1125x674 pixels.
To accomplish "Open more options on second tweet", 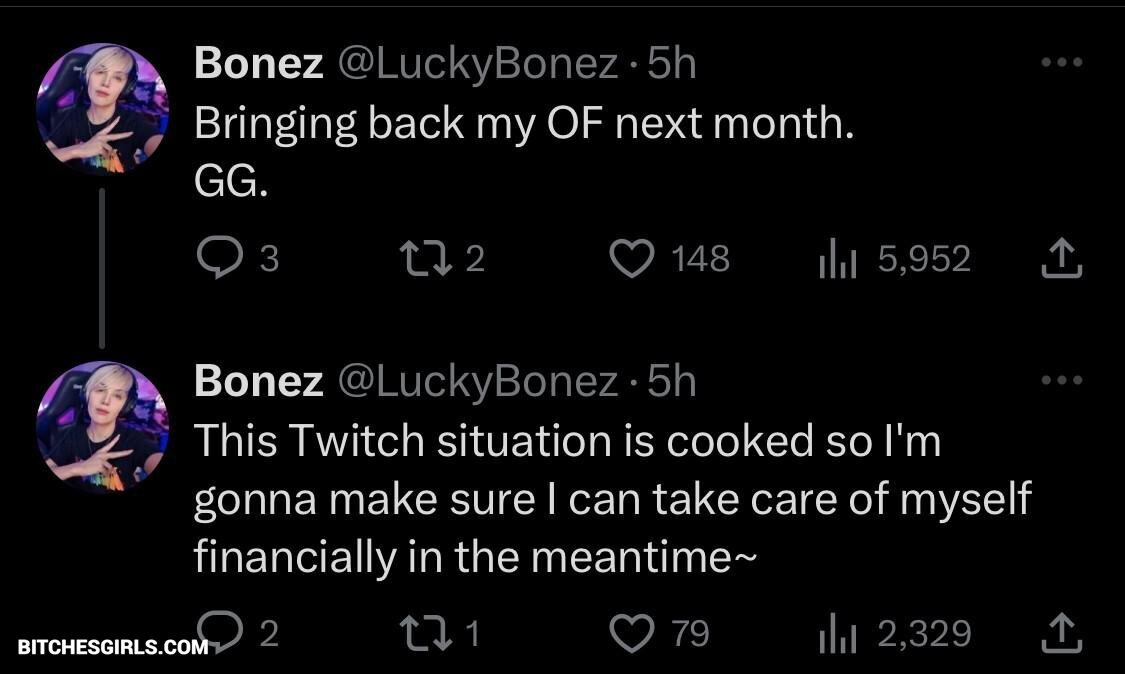I will (1062, 380).
